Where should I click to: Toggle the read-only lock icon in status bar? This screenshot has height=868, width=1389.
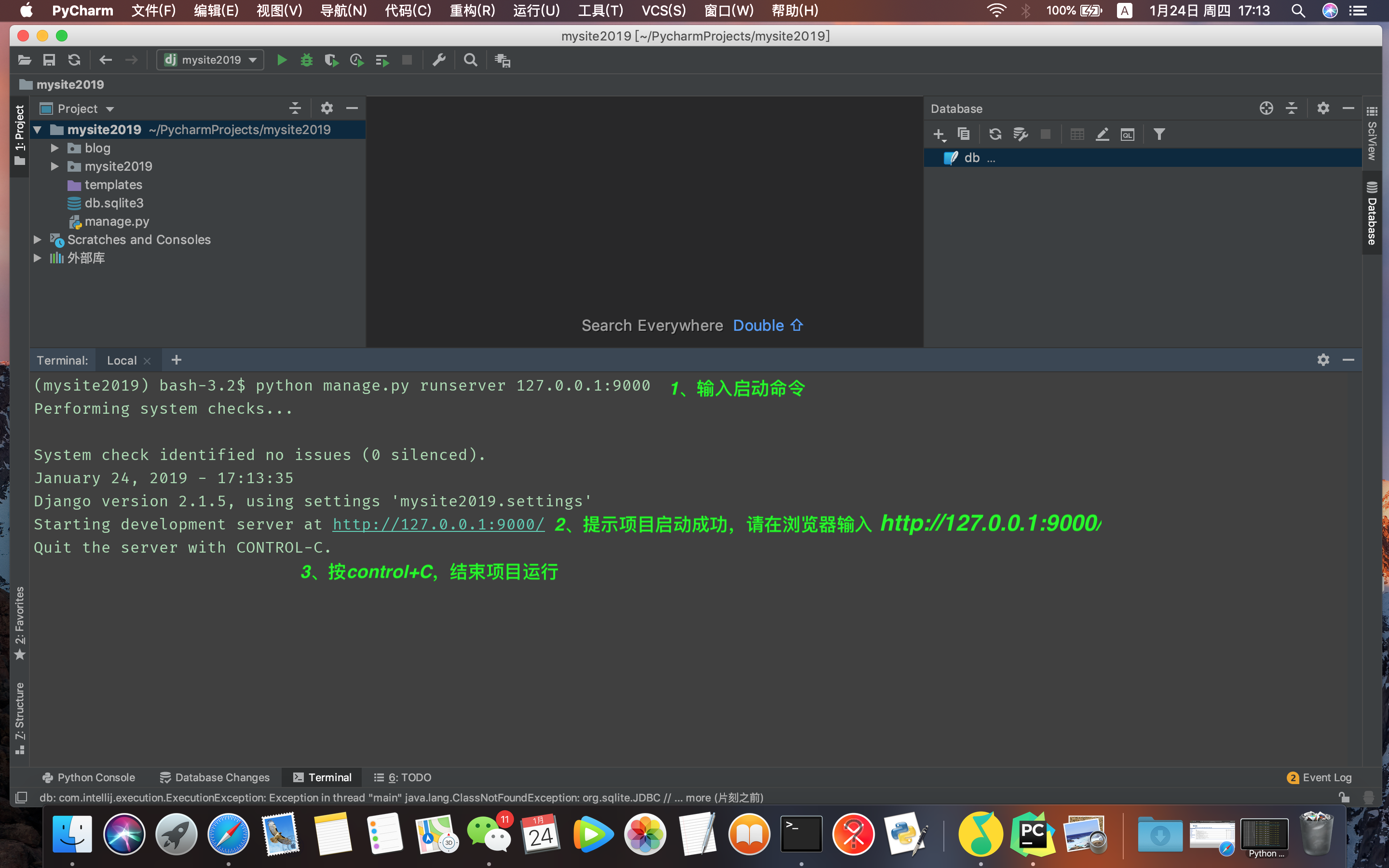click(x=1344, y=797)
